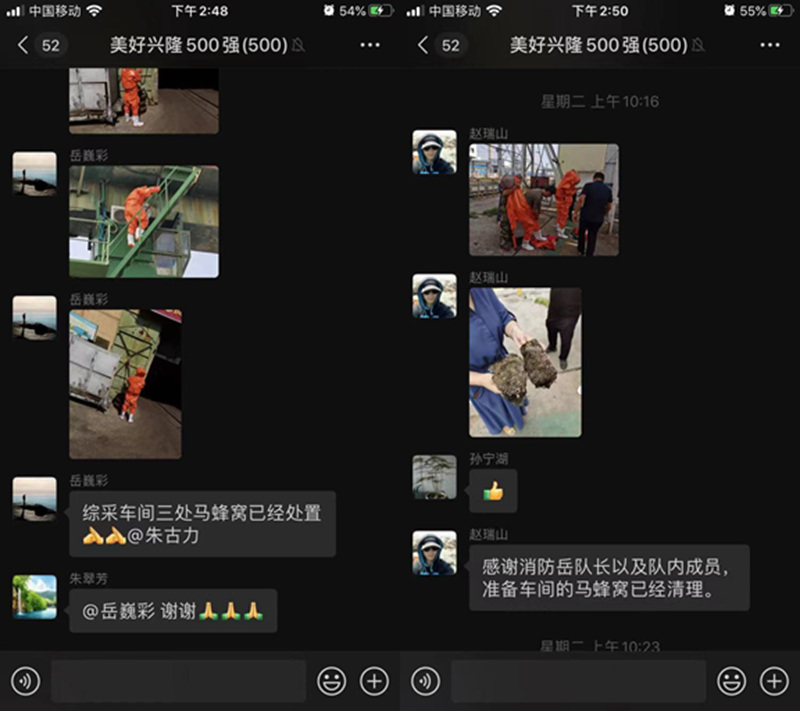Open the plus attachment menu in left chat

(374, 681)
